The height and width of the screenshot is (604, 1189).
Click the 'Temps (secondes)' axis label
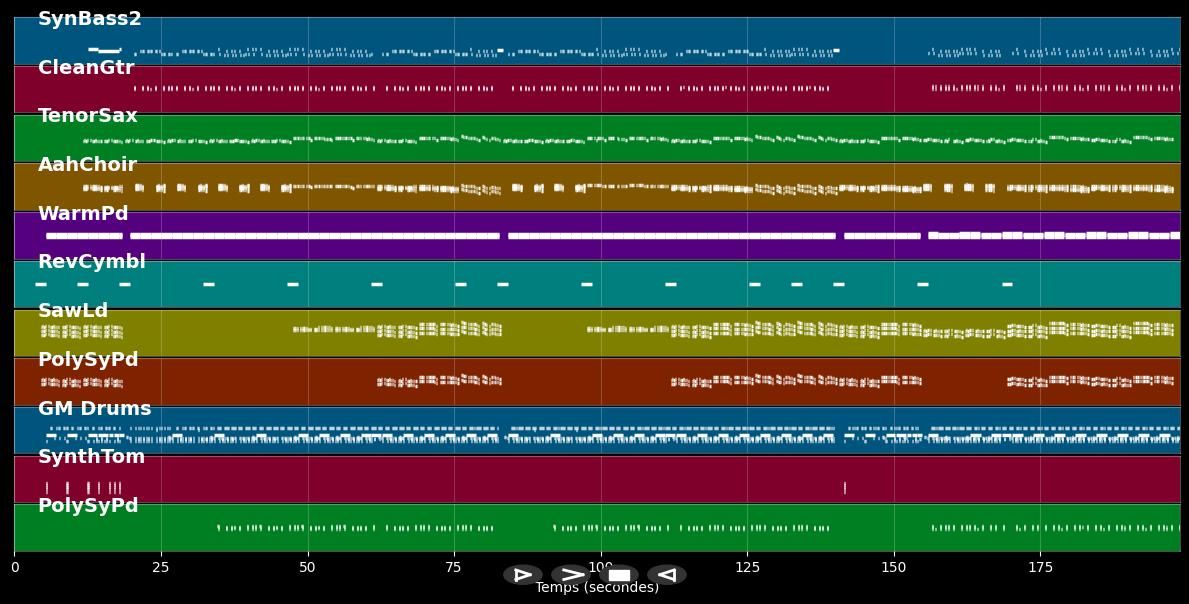click(597, 588)
